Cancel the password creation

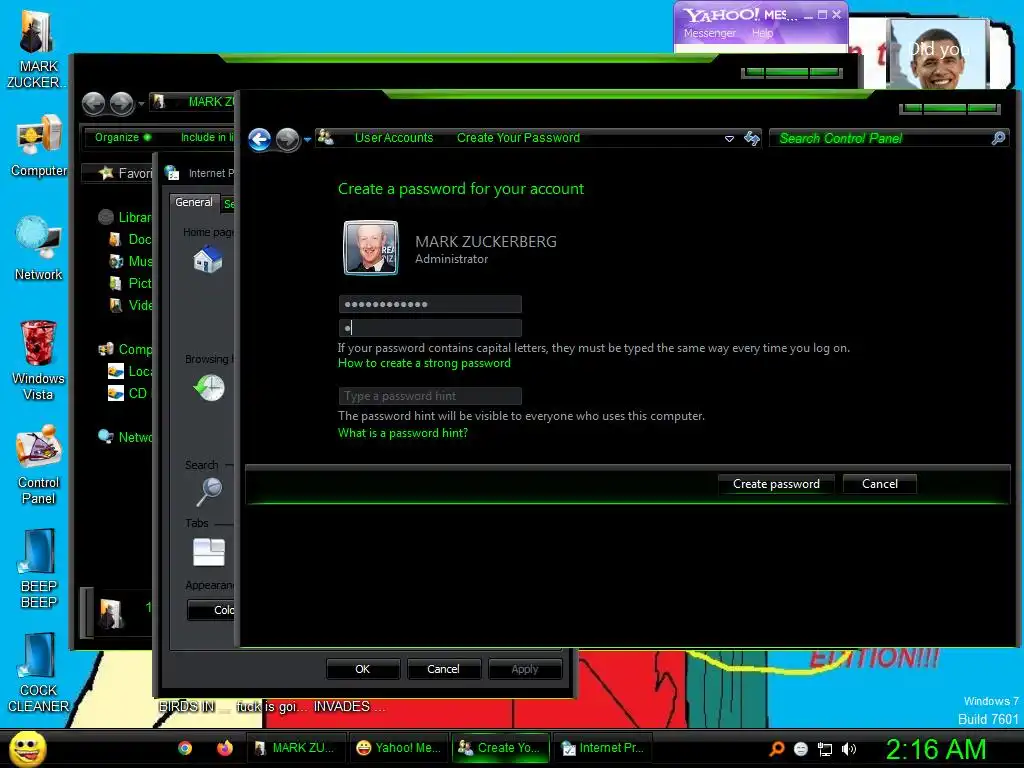(x=880, y=484)
